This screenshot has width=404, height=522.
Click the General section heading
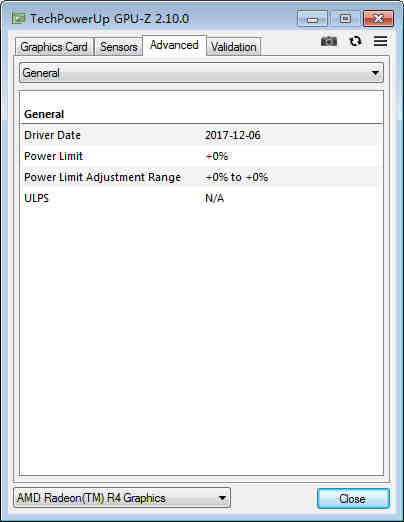[44, 114]
